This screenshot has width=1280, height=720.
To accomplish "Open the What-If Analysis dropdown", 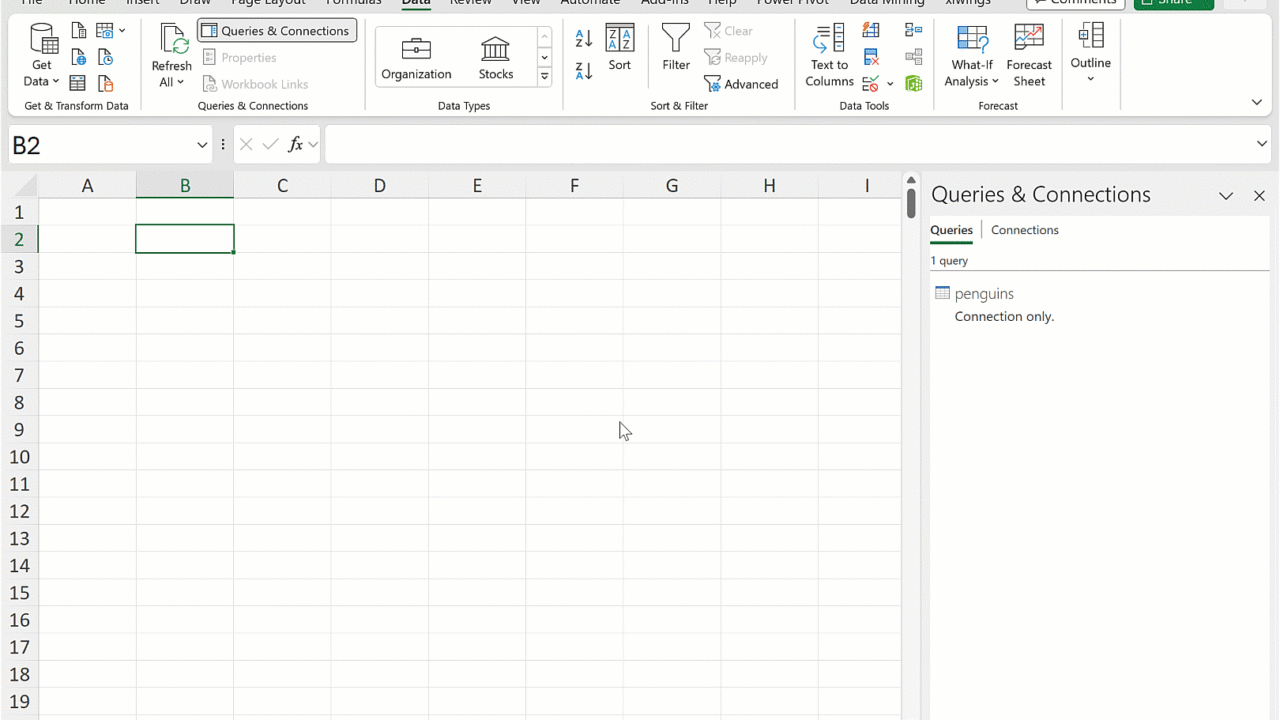I will tap(971, 81).
